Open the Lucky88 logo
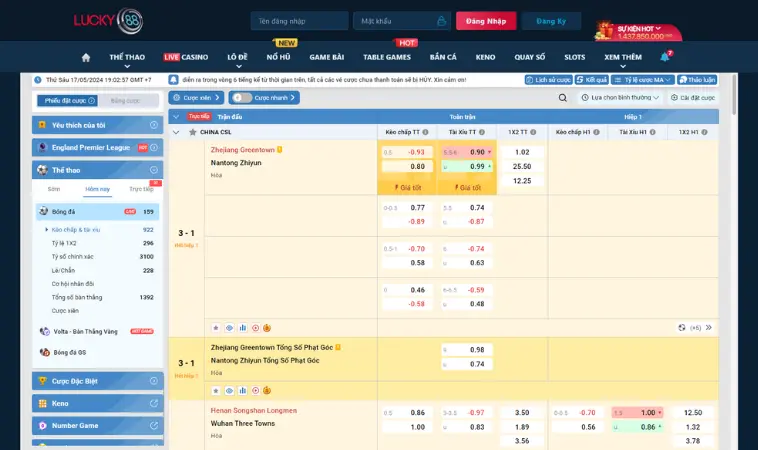The height and width of the screenshot is (450, 758). [x=108, y=21]
